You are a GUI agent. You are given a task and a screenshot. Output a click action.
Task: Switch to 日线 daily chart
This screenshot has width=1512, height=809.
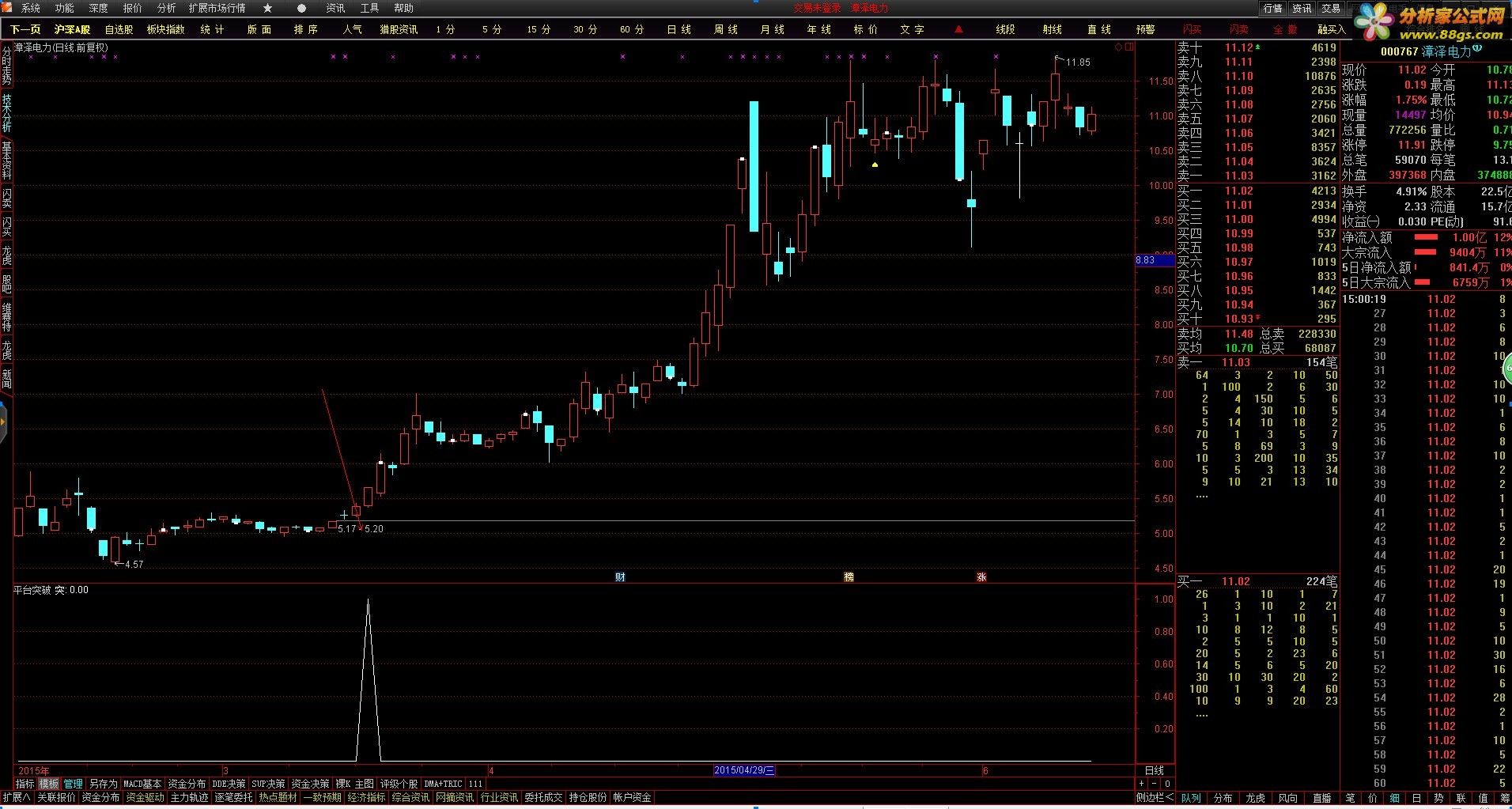coord(679,29)
